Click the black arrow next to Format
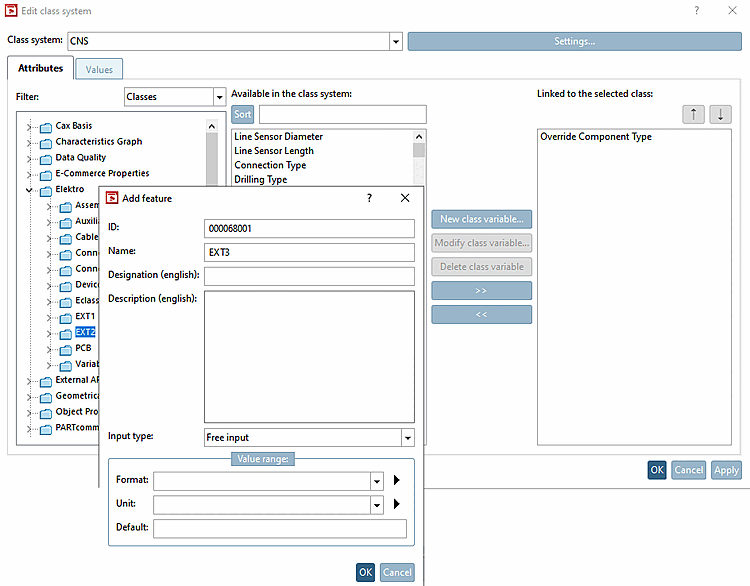The width and height of the screenshot is (750, 586). (397, 480)
